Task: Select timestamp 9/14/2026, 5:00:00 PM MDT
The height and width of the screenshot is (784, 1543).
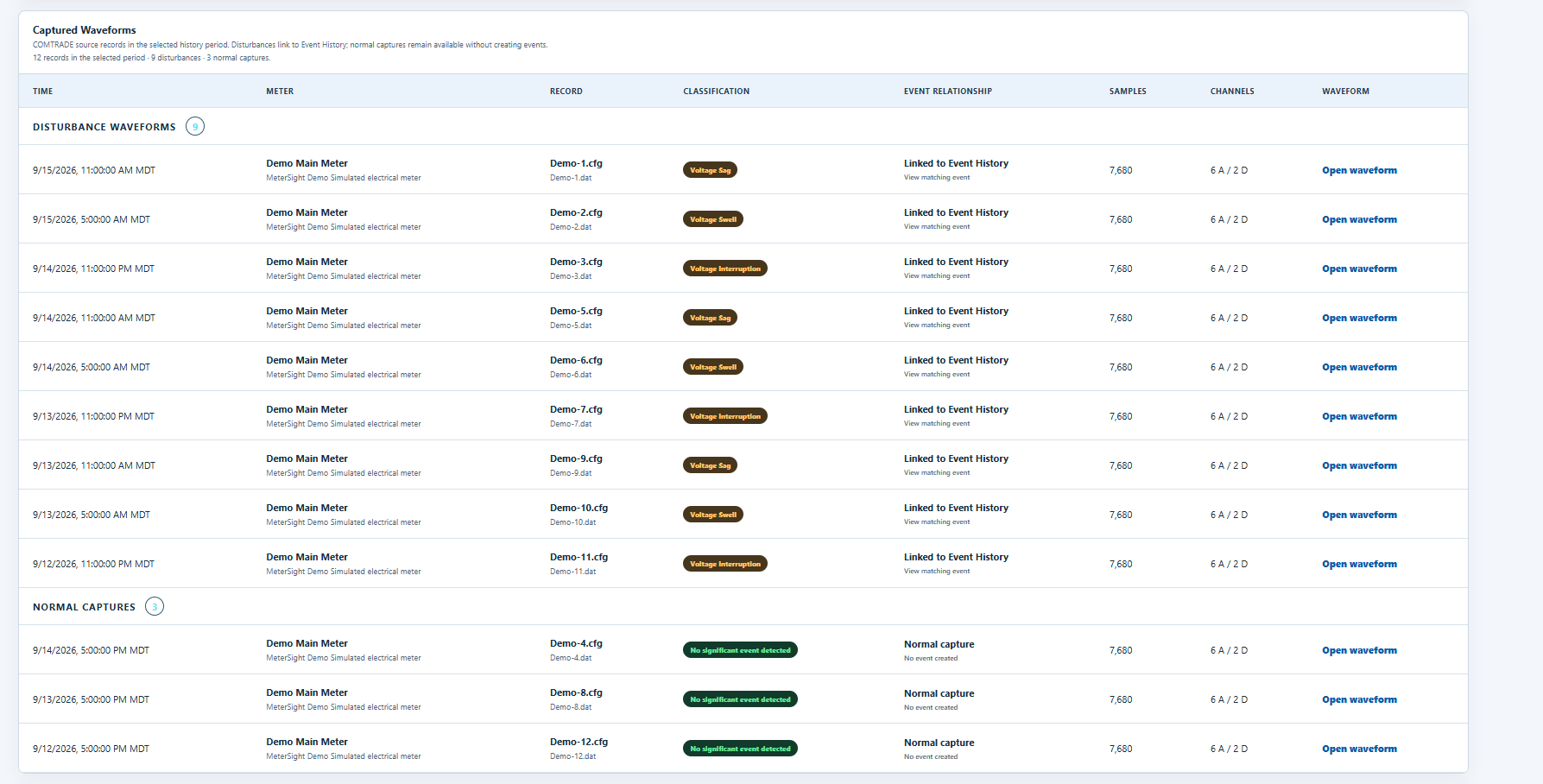Action: point(92,650)
